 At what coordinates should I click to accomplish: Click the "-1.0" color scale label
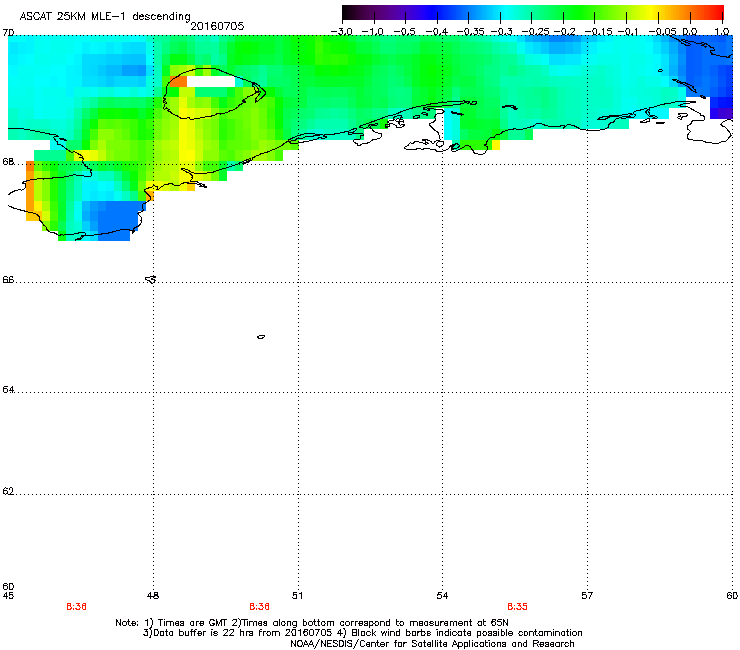tap(373, 32)
